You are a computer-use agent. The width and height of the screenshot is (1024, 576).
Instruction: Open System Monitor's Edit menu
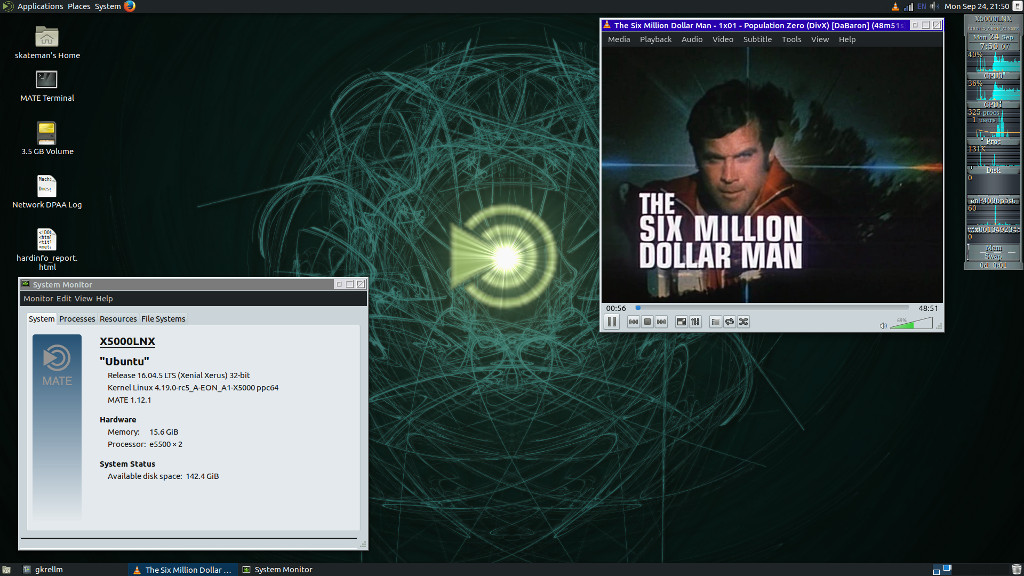63,298
